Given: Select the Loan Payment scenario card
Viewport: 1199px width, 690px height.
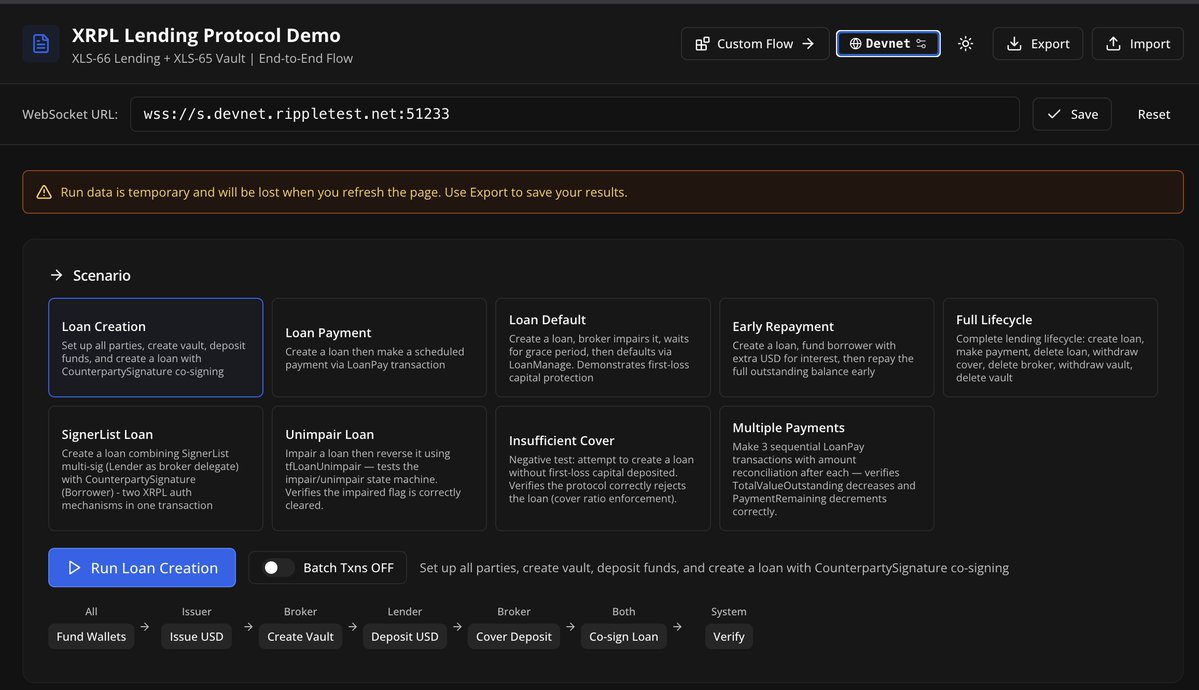Looking at the screenshot, I should point(379,347).
